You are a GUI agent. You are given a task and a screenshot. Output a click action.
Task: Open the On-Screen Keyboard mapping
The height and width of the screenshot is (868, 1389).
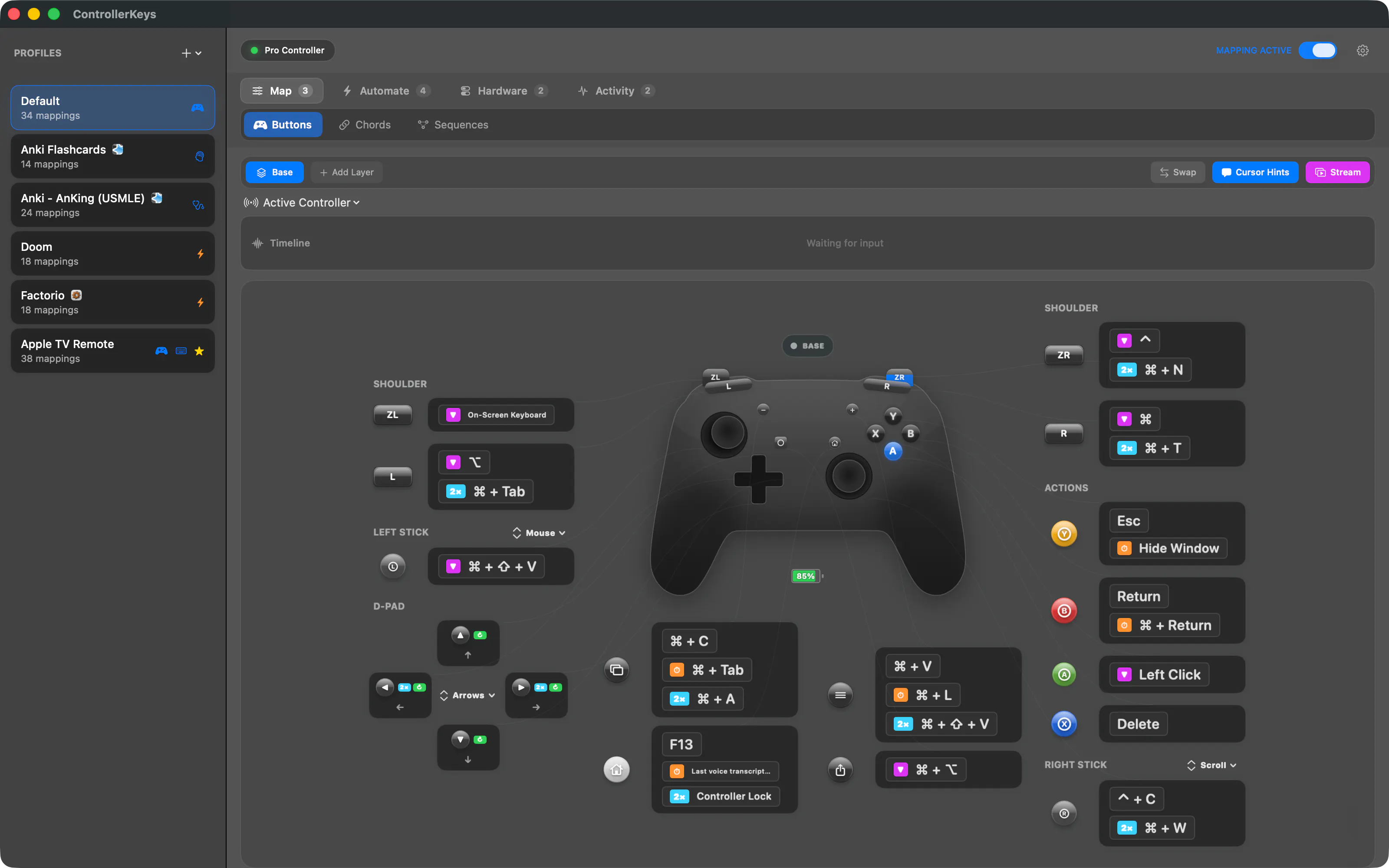497,414
